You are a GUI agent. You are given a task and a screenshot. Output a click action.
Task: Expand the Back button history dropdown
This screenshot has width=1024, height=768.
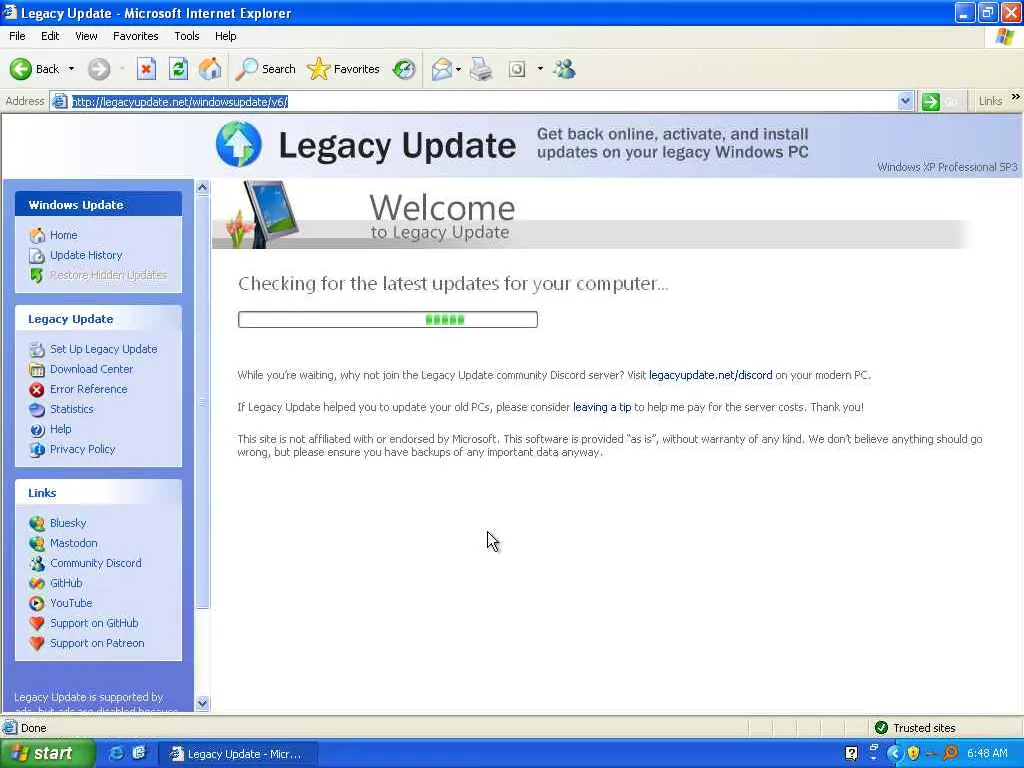pyautogui.click(x=71, y=69)
